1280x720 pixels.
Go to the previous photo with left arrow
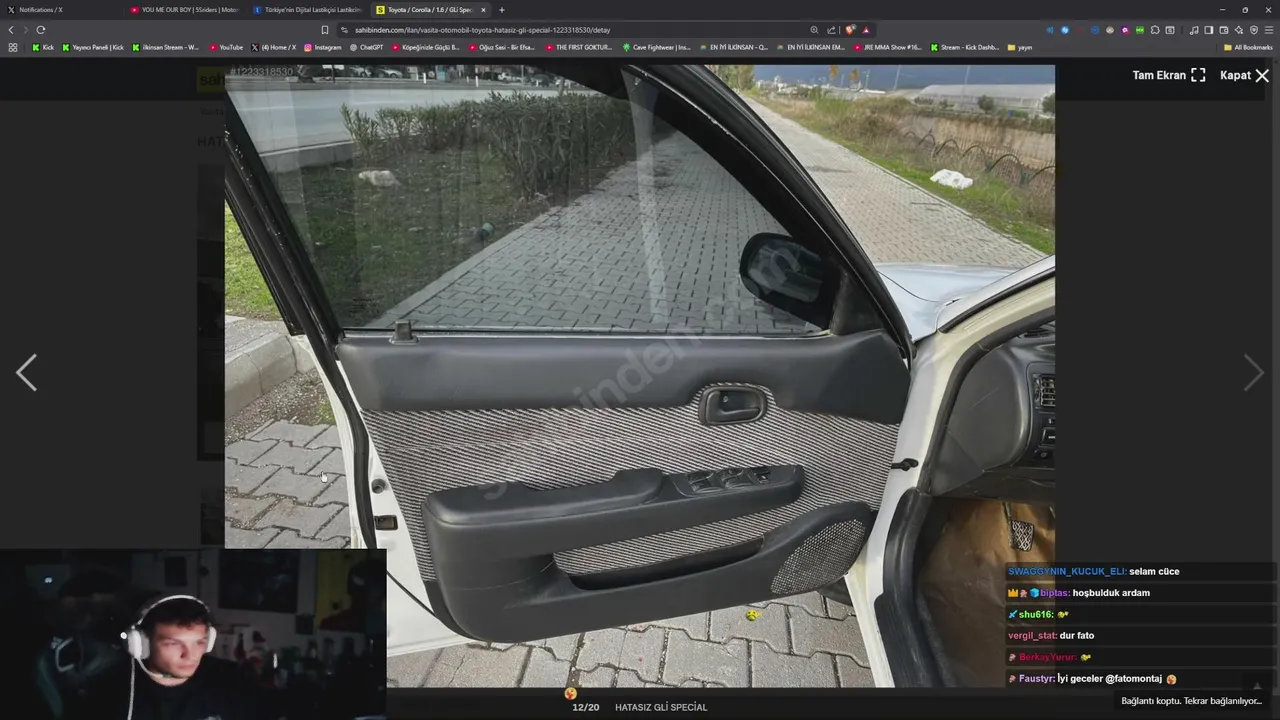tap(26, 372)
